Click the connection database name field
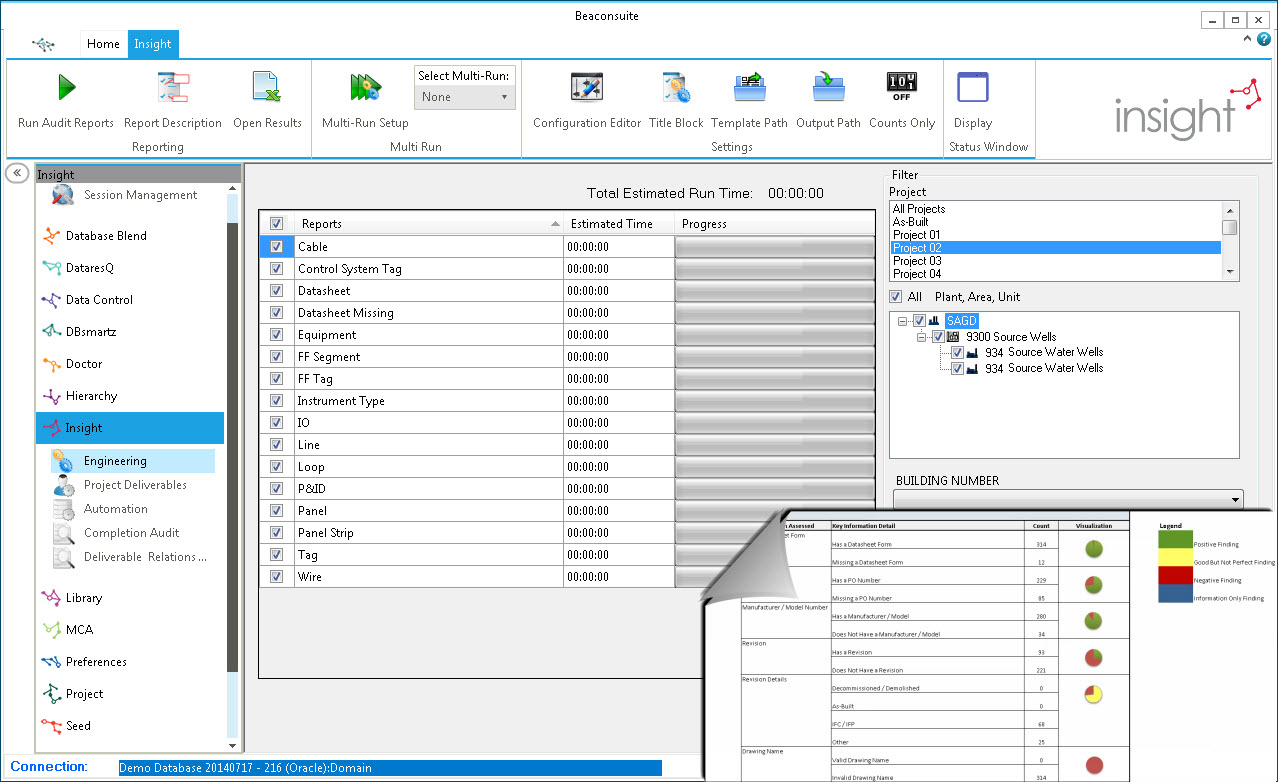The image size is (1278, 782). click(389, 768)
